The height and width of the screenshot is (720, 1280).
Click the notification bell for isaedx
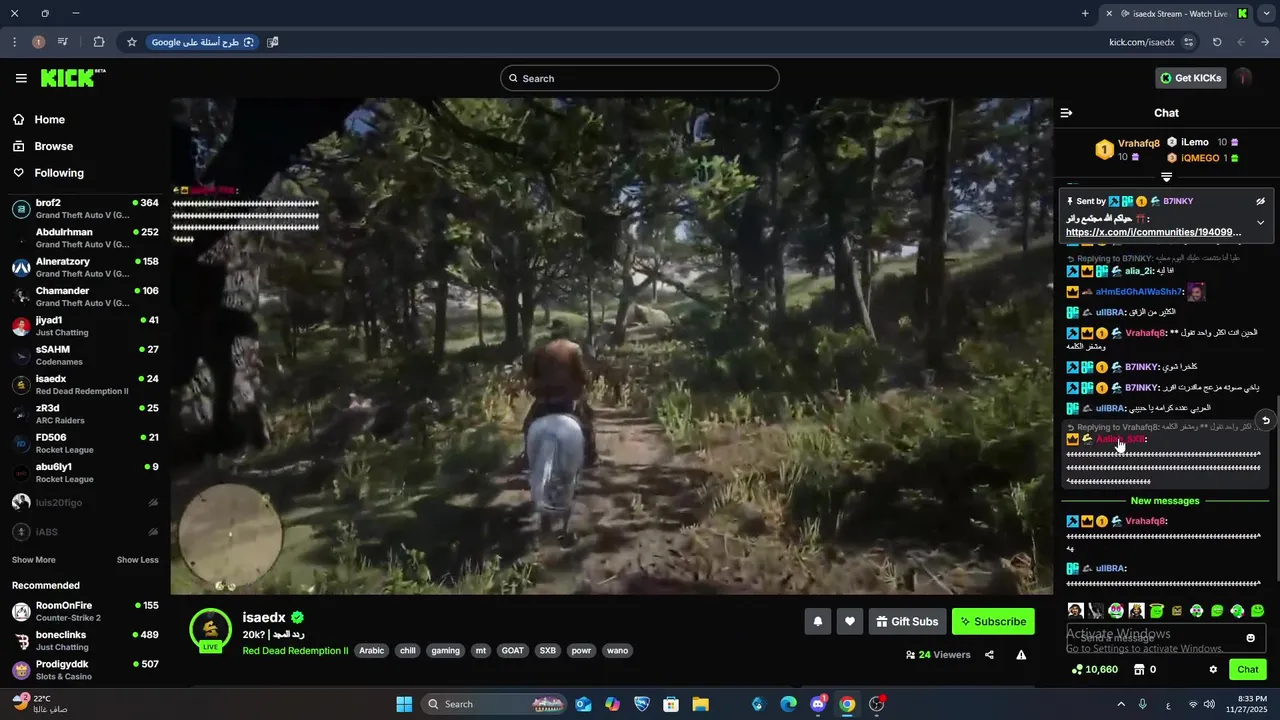point(818,621)
